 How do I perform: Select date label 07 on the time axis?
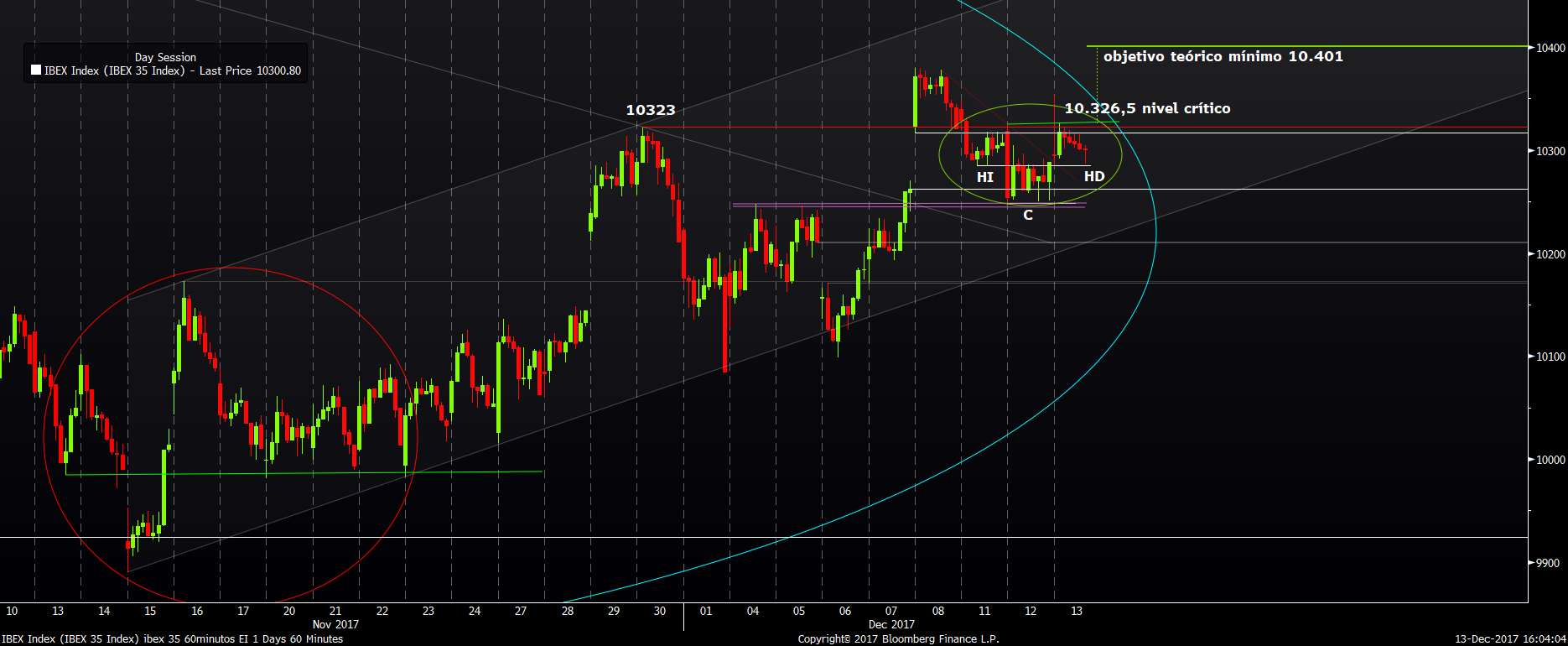[x=891, y=611]
